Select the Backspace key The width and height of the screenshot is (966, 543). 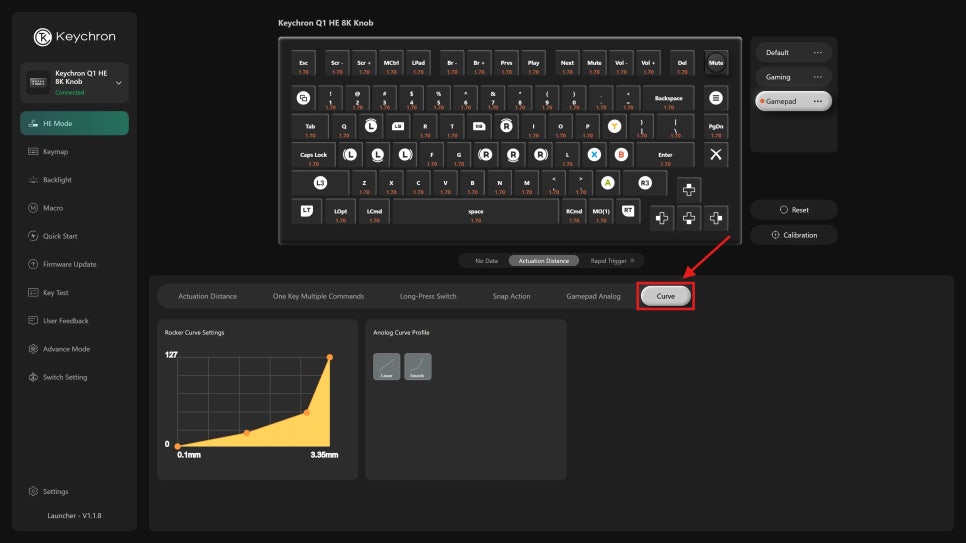668,98
